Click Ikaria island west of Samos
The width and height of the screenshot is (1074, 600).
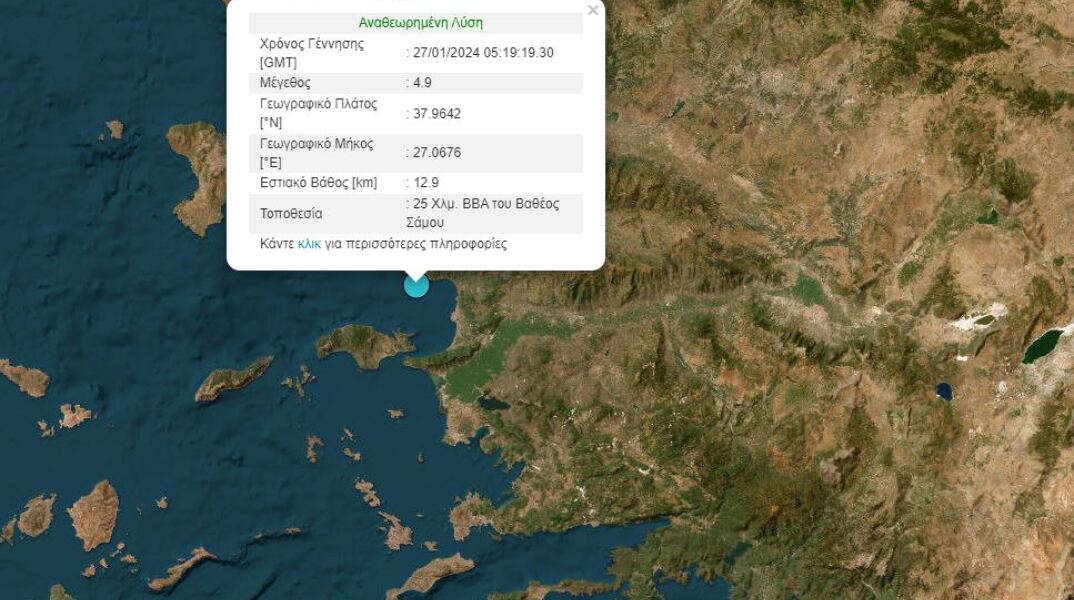tap(233, 380)
